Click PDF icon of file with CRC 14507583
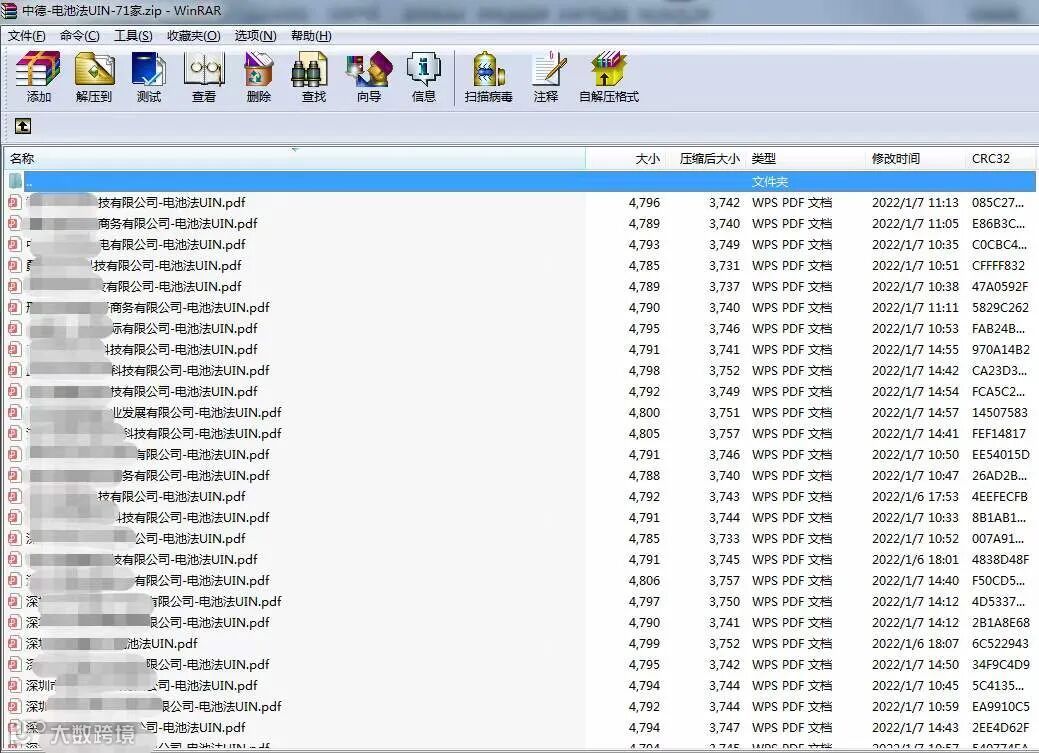 click(14, 413)
